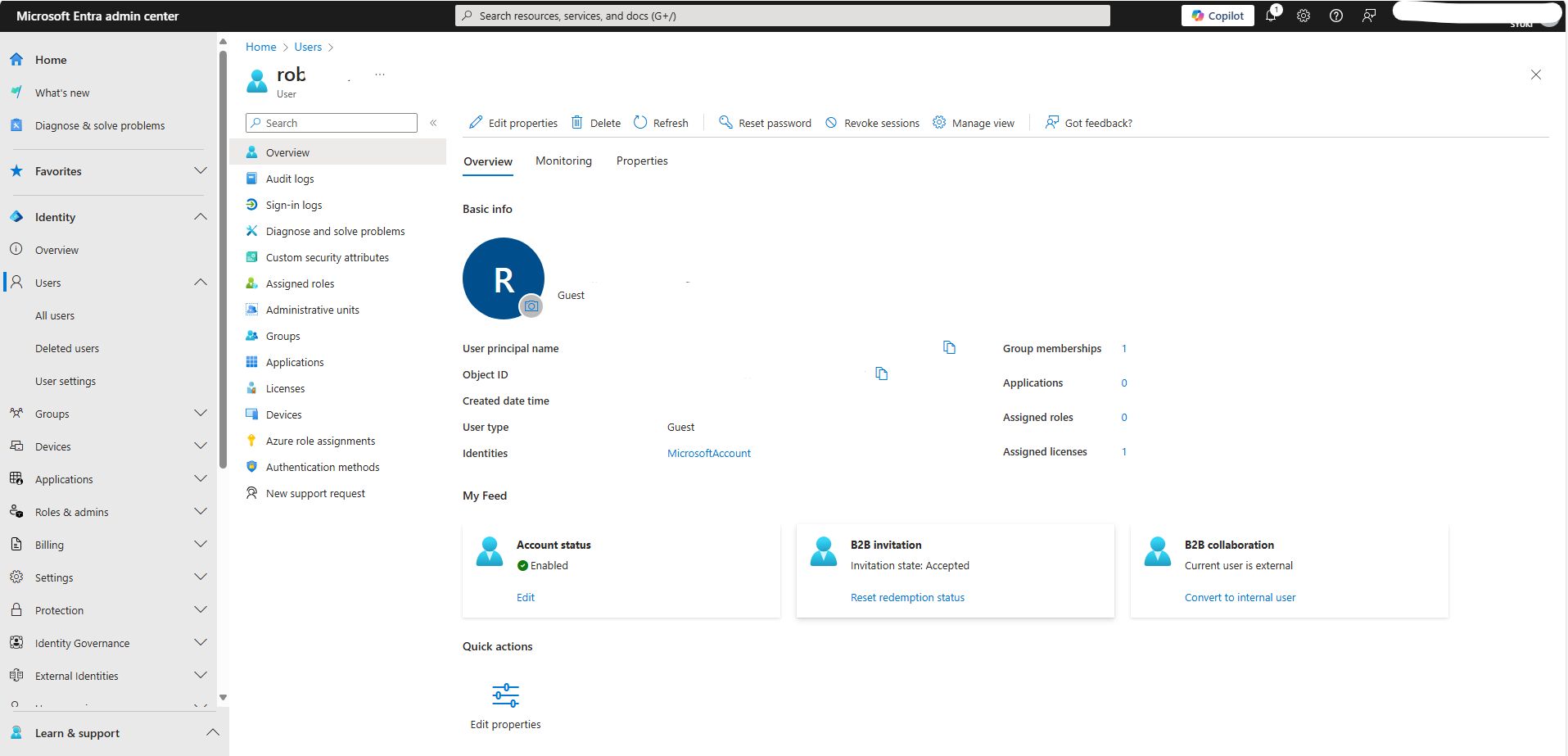Open the portal settings gear icon
The height and width of the screenshot is (756, 1568).
click(1304, 16)
